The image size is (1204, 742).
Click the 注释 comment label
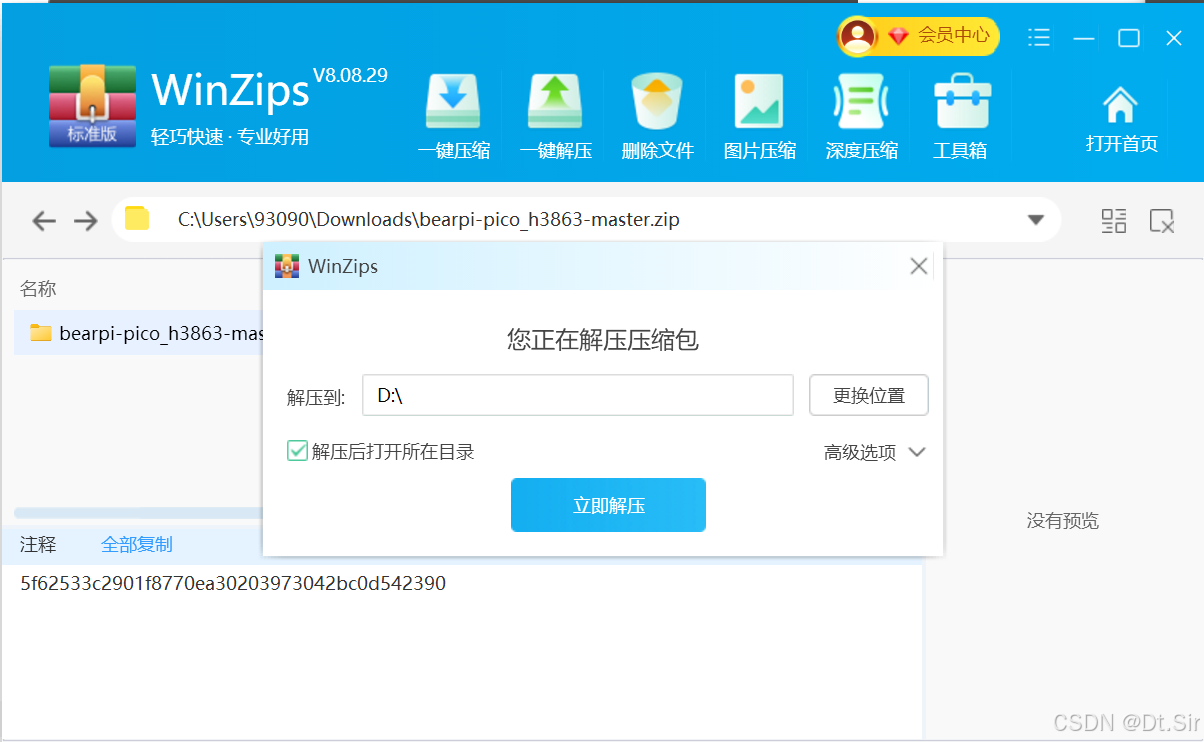[x=38, y=544]
